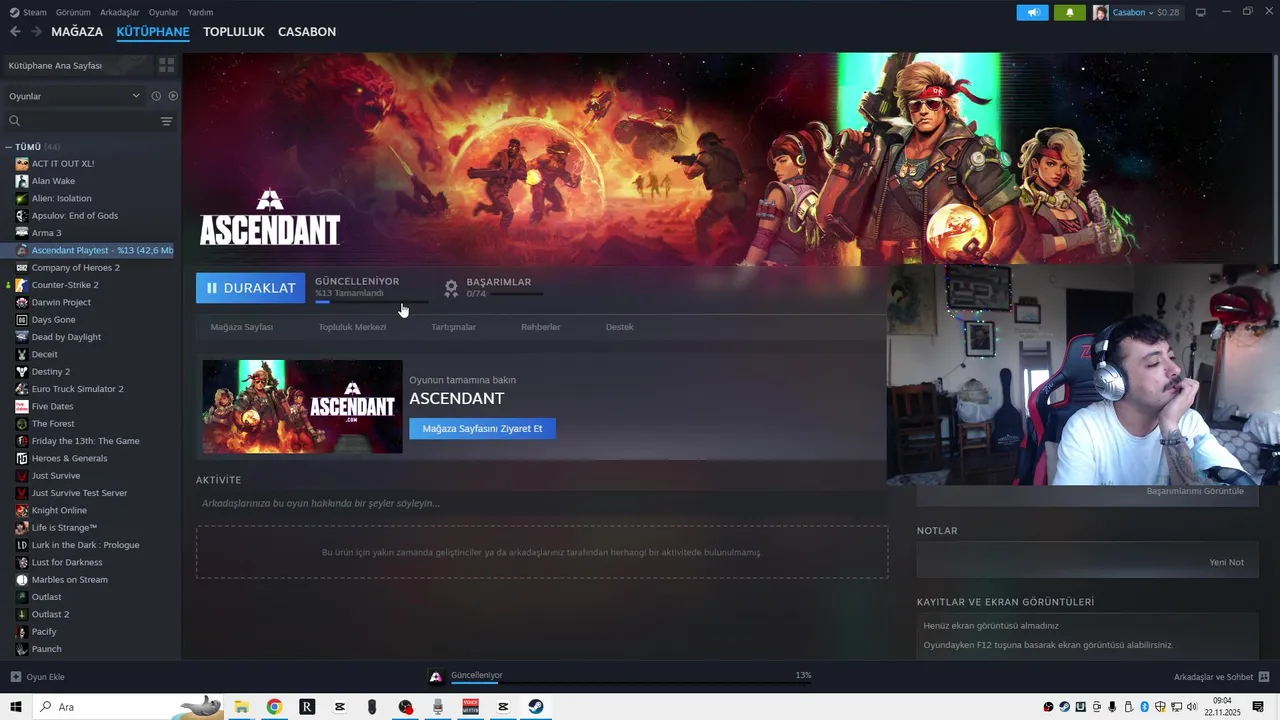The width and height of the screenshot is (1280, 720).
Task: Pause the update with DURAKLAT
Action: coord(251,288)
